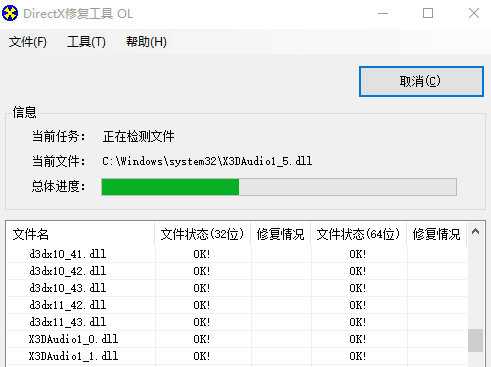
Task: Open the 工具(T) menu
Action: pyautogui.click(x=86, y=42)
